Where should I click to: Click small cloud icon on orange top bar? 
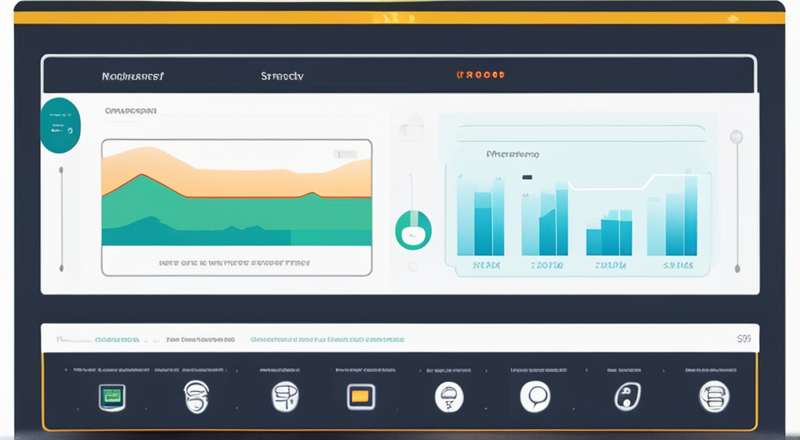click(733, 18)
